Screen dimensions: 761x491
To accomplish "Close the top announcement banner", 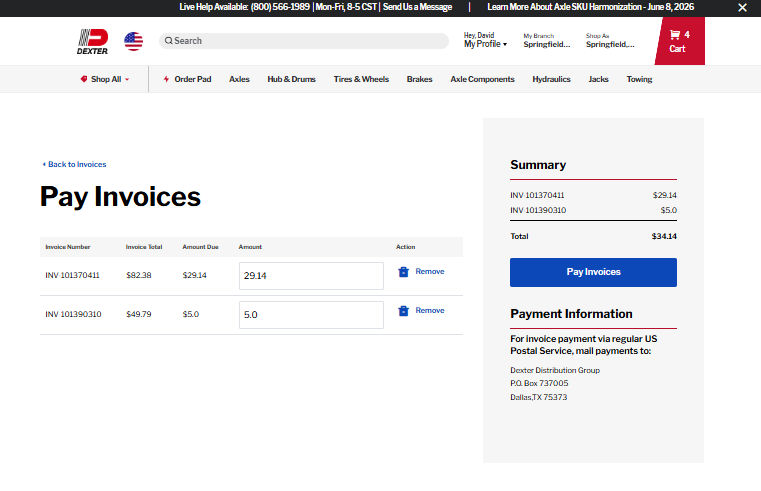I will (x=742, y=7).
